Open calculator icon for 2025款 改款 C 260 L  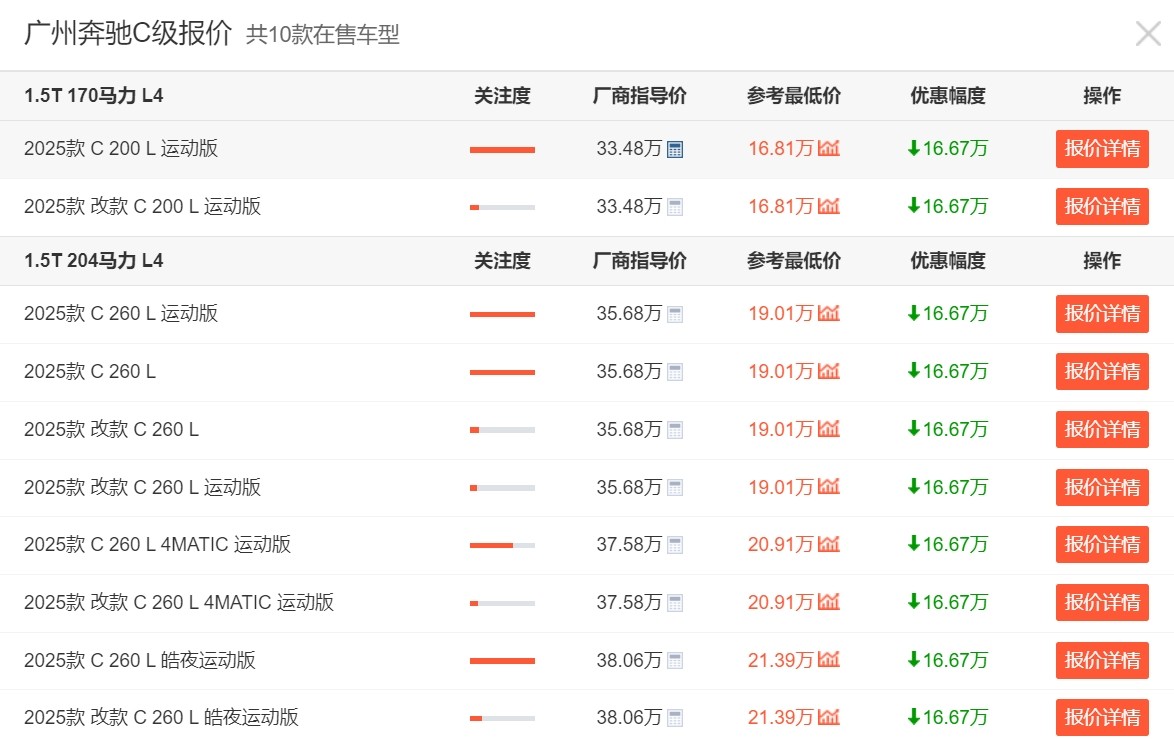coord(675,430)
